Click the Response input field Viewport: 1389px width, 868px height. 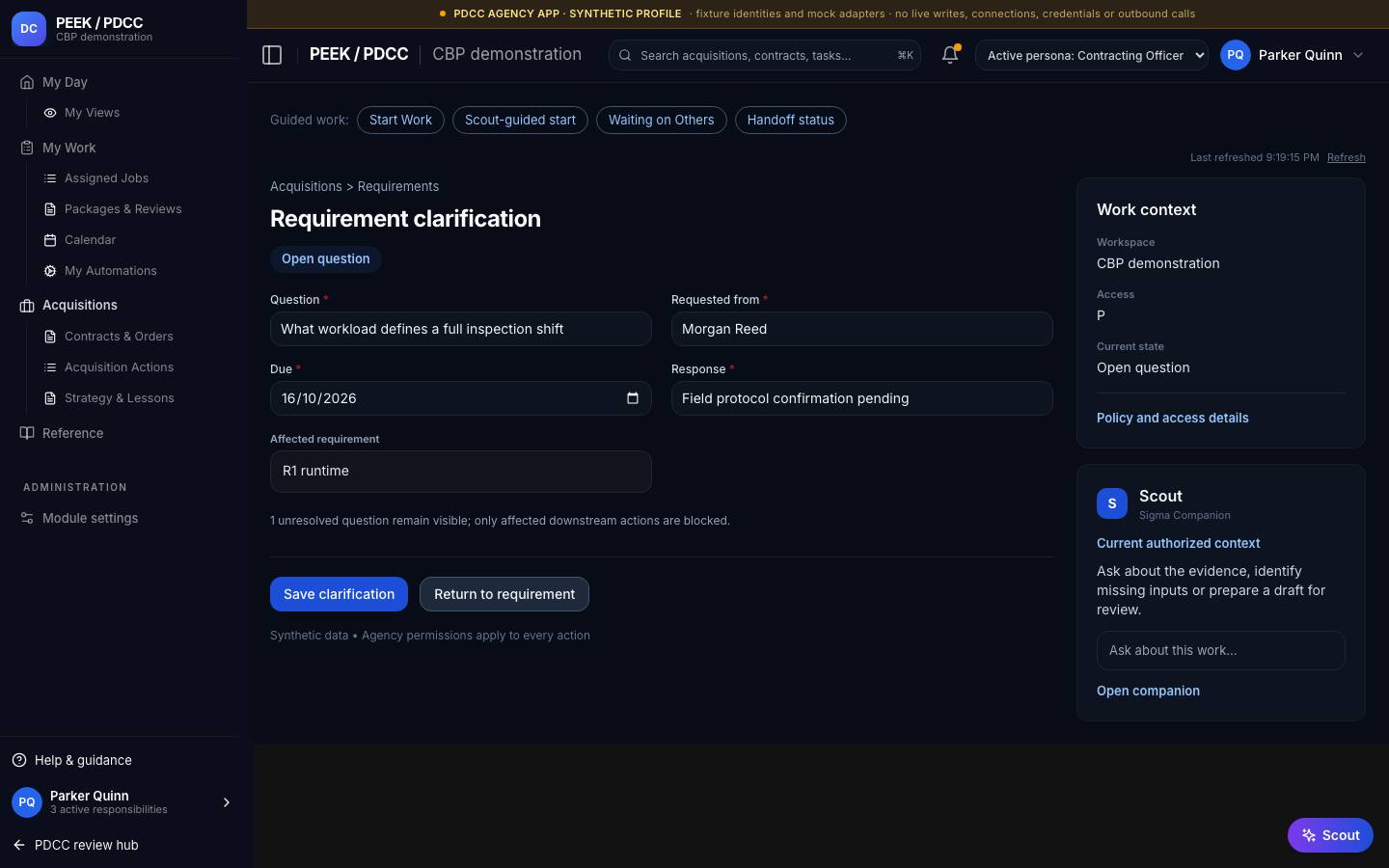coord(861,398)
